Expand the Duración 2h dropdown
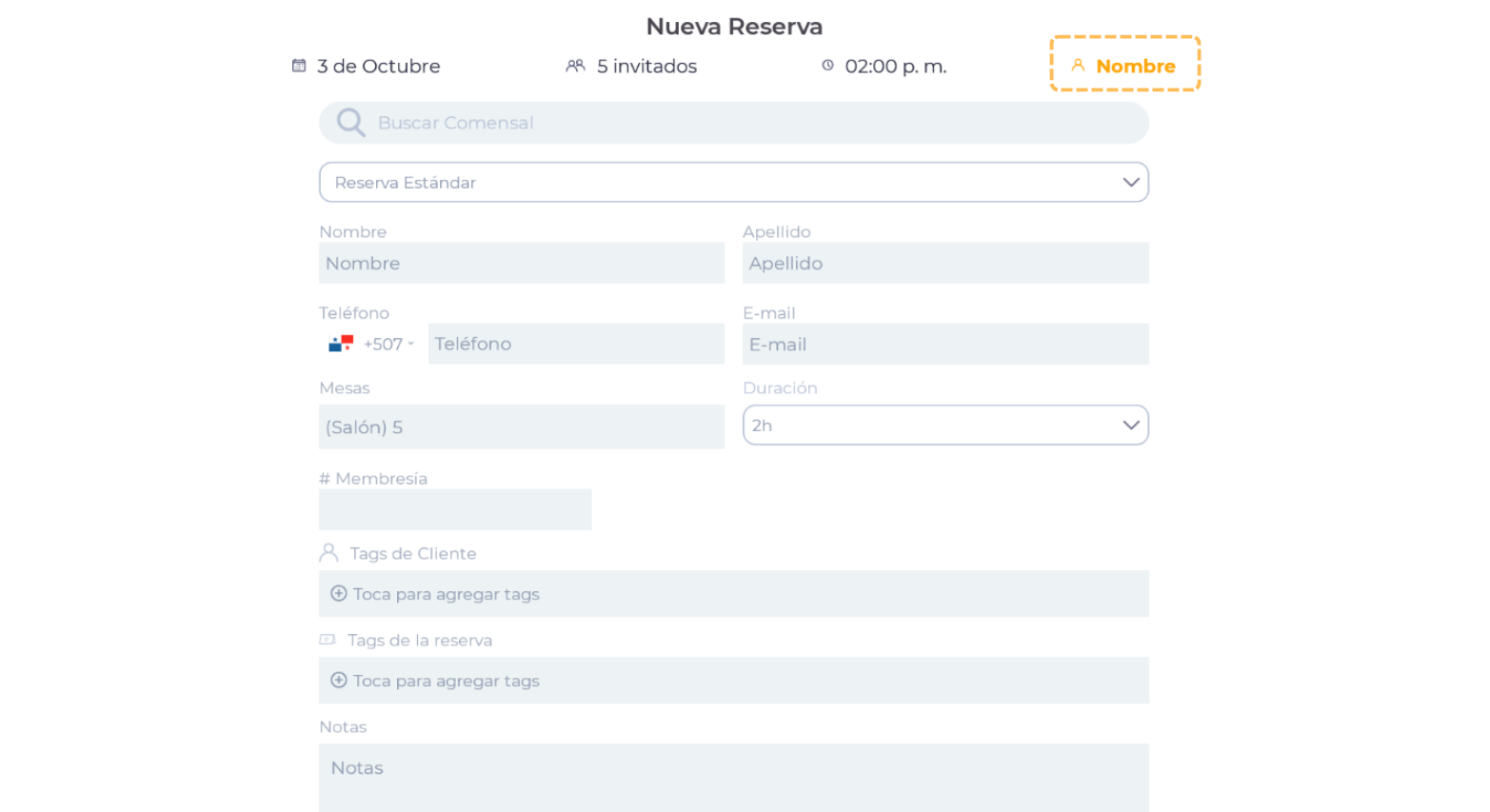The image size is (1490, 812). click(944, 426)
